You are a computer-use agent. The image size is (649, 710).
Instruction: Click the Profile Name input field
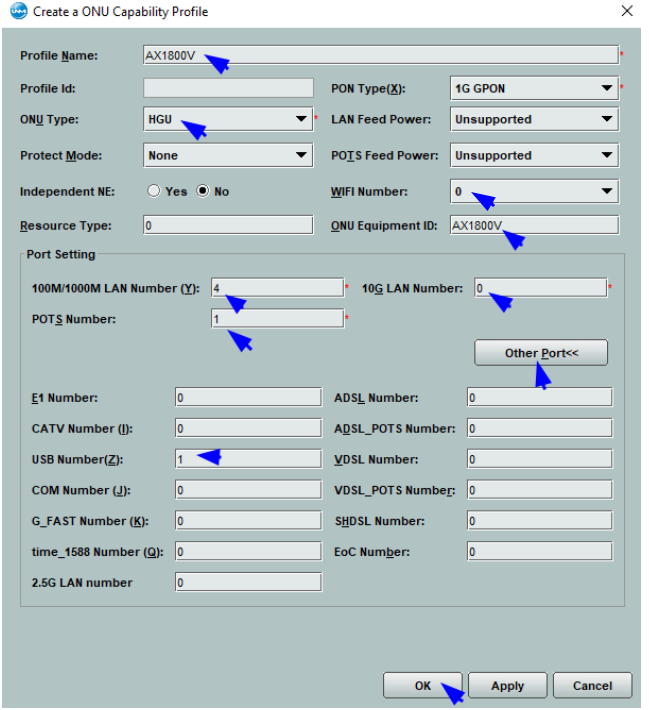(381, 55)
